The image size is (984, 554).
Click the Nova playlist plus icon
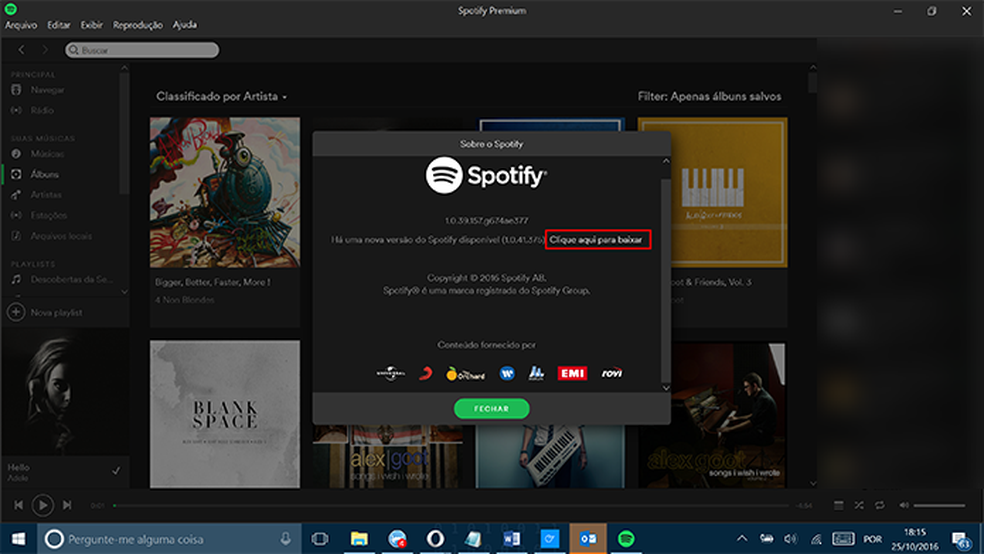point(16,312)
